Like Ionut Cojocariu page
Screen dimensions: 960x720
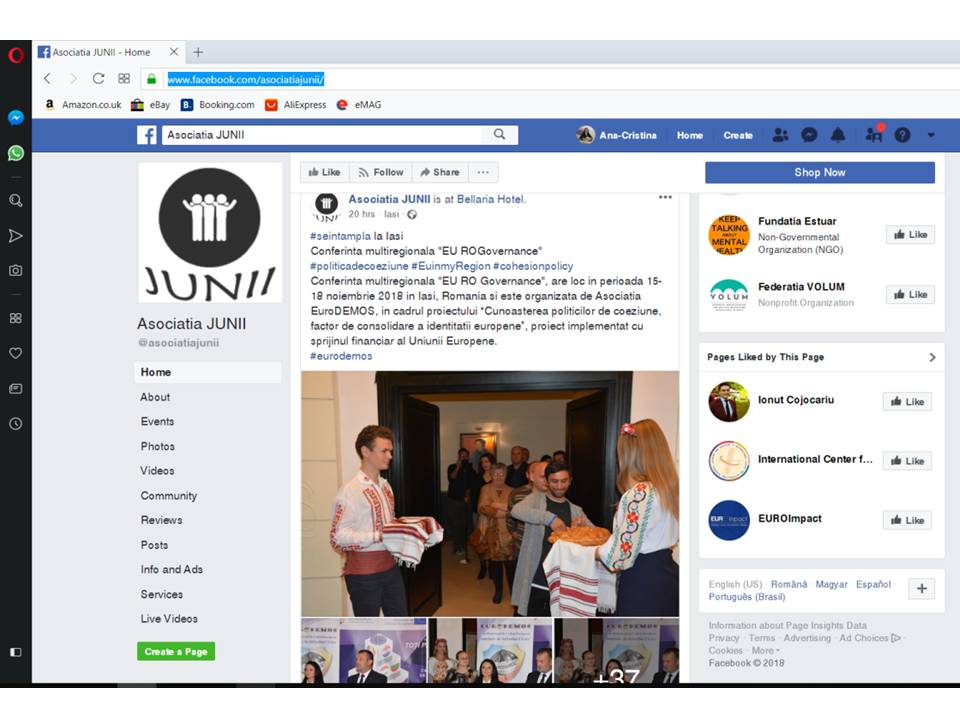click(x=907, y=402)
